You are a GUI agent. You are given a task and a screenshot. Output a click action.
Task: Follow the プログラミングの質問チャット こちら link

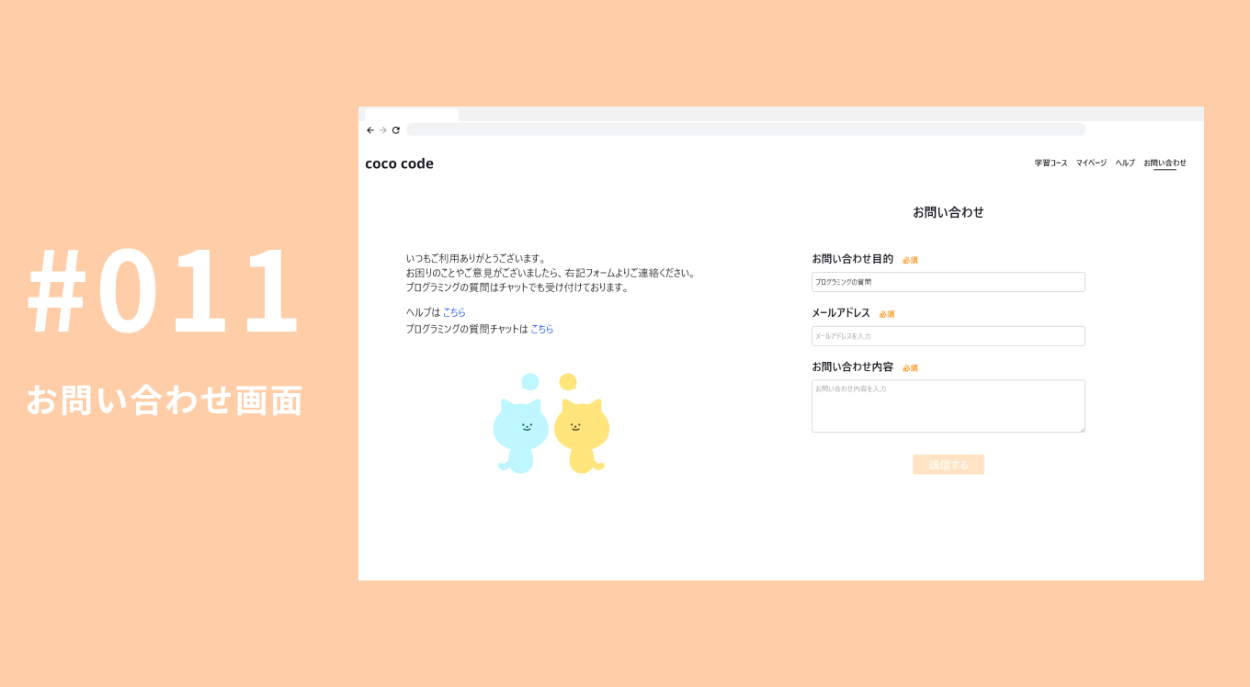[x=542, y=329]
